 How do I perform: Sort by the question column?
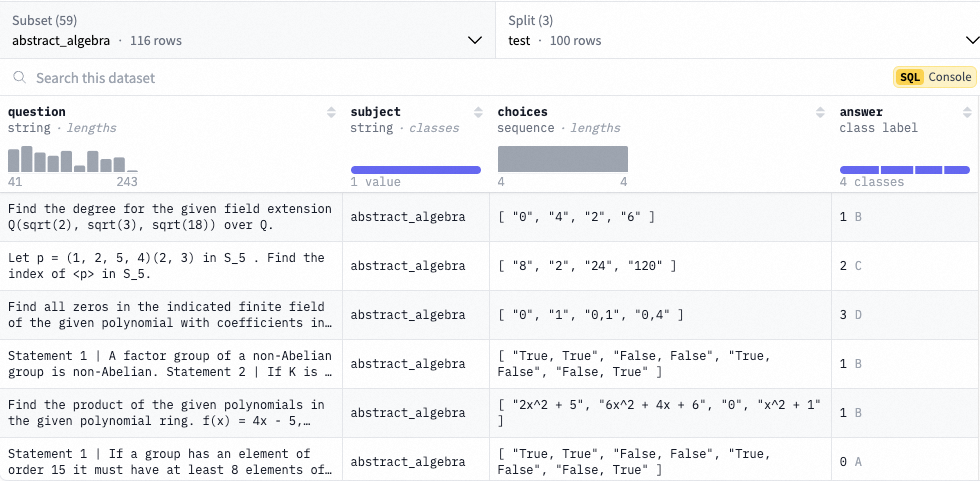pos(332,112)
